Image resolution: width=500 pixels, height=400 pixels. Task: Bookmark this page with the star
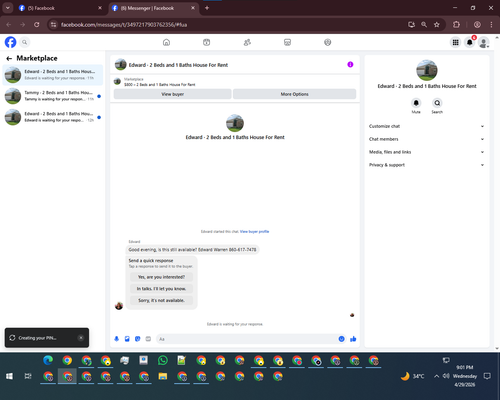point(437,25)
